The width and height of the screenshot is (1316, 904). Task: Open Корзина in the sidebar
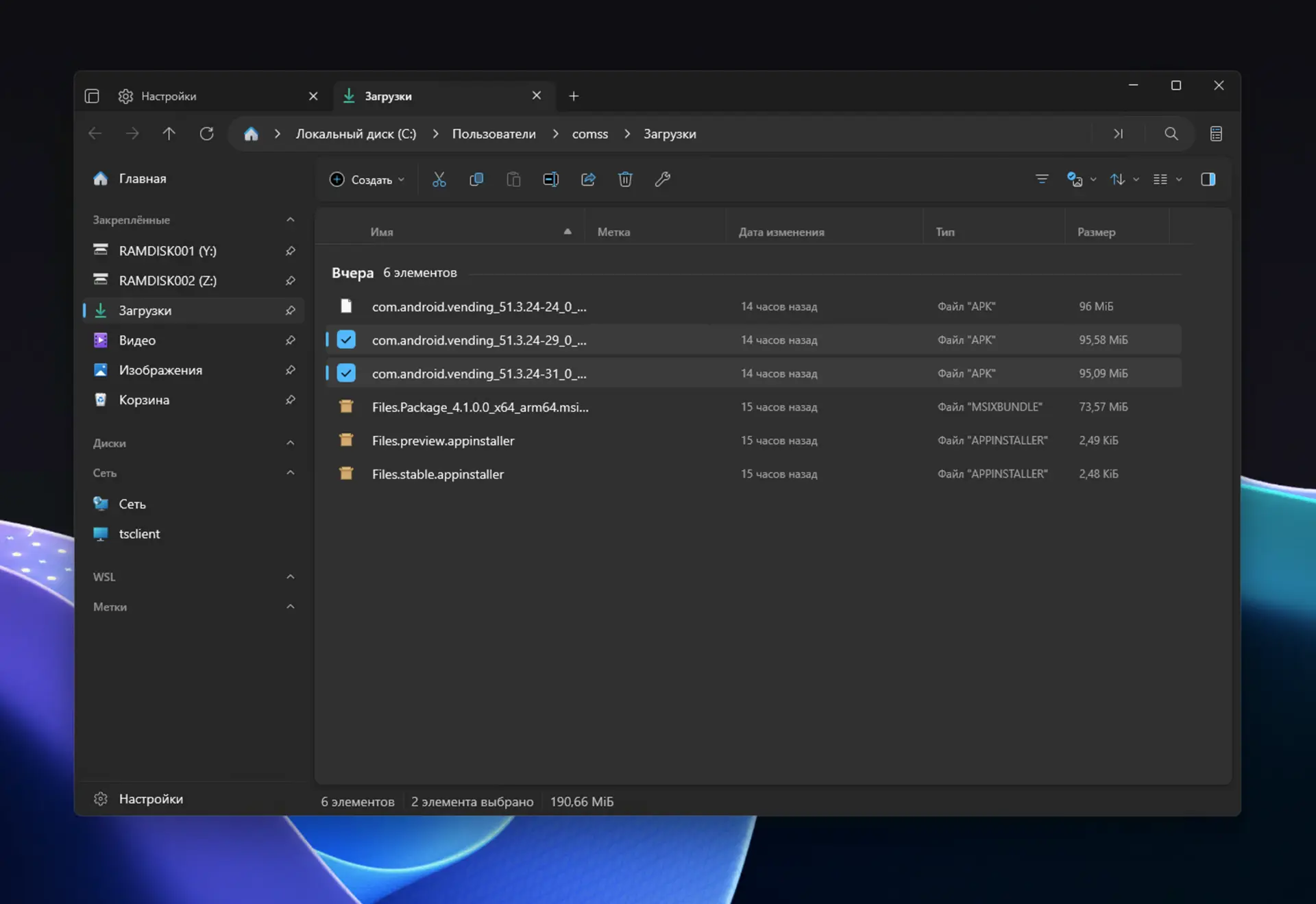(192, 400)
